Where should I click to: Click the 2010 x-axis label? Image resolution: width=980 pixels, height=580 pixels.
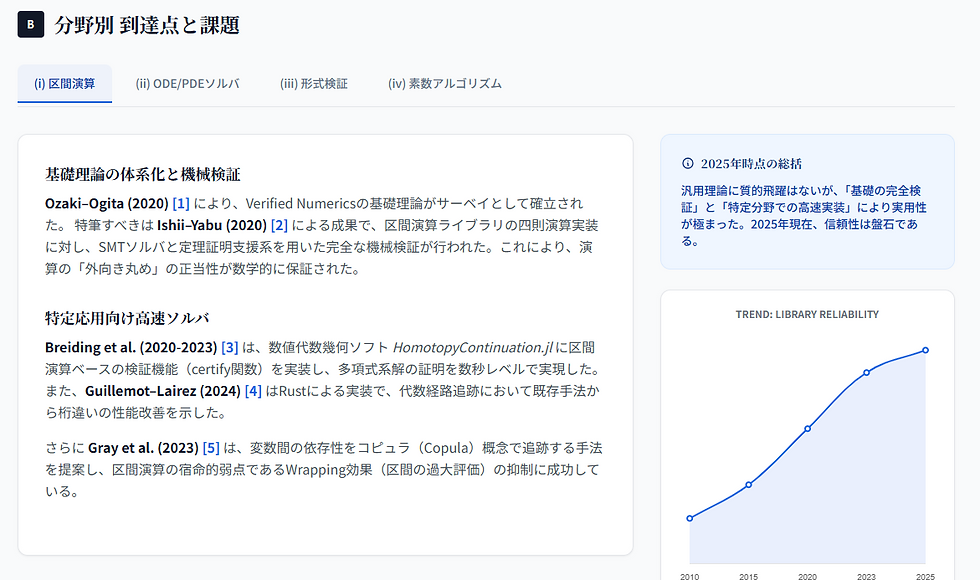pyautogui.click(x=689, y=576)
